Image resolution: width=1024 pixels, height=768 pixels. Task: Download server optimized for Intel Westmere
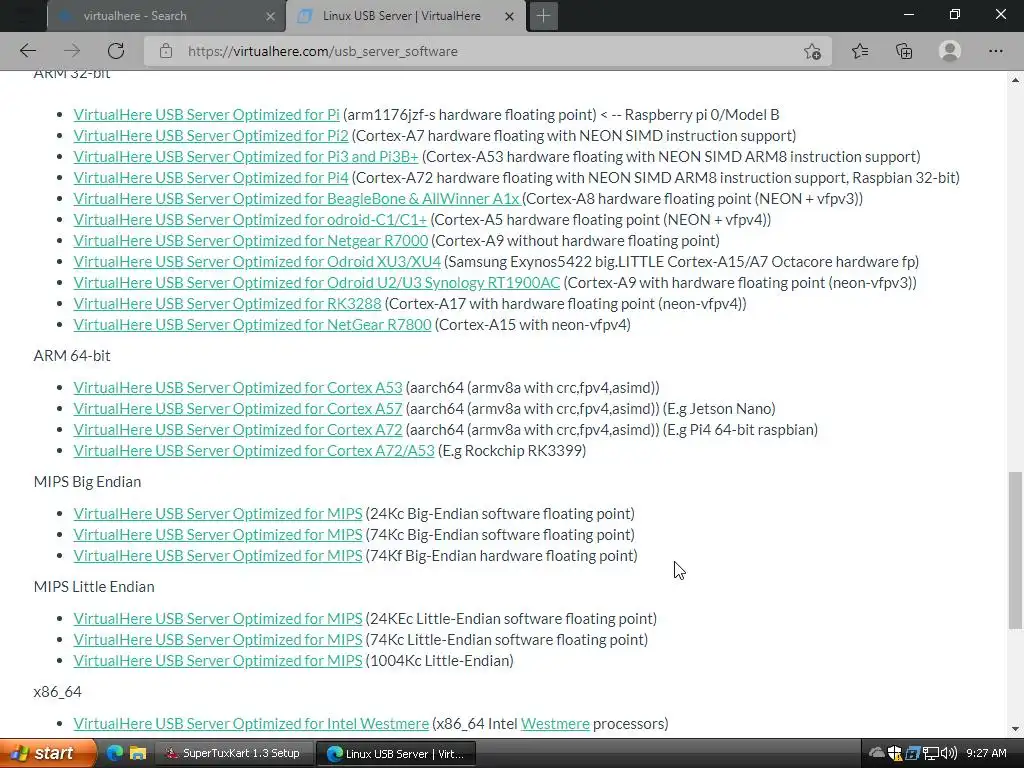[x=251, y=724]
